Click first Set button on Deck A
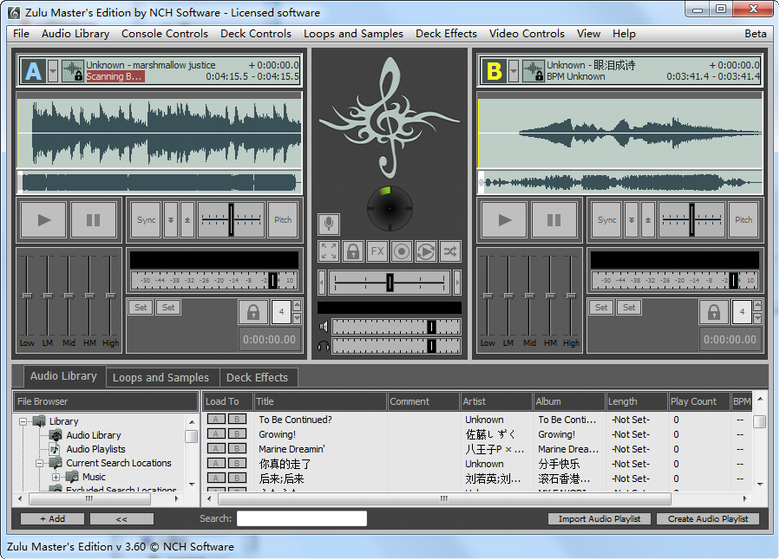780x560 pixels. [140, 307]
